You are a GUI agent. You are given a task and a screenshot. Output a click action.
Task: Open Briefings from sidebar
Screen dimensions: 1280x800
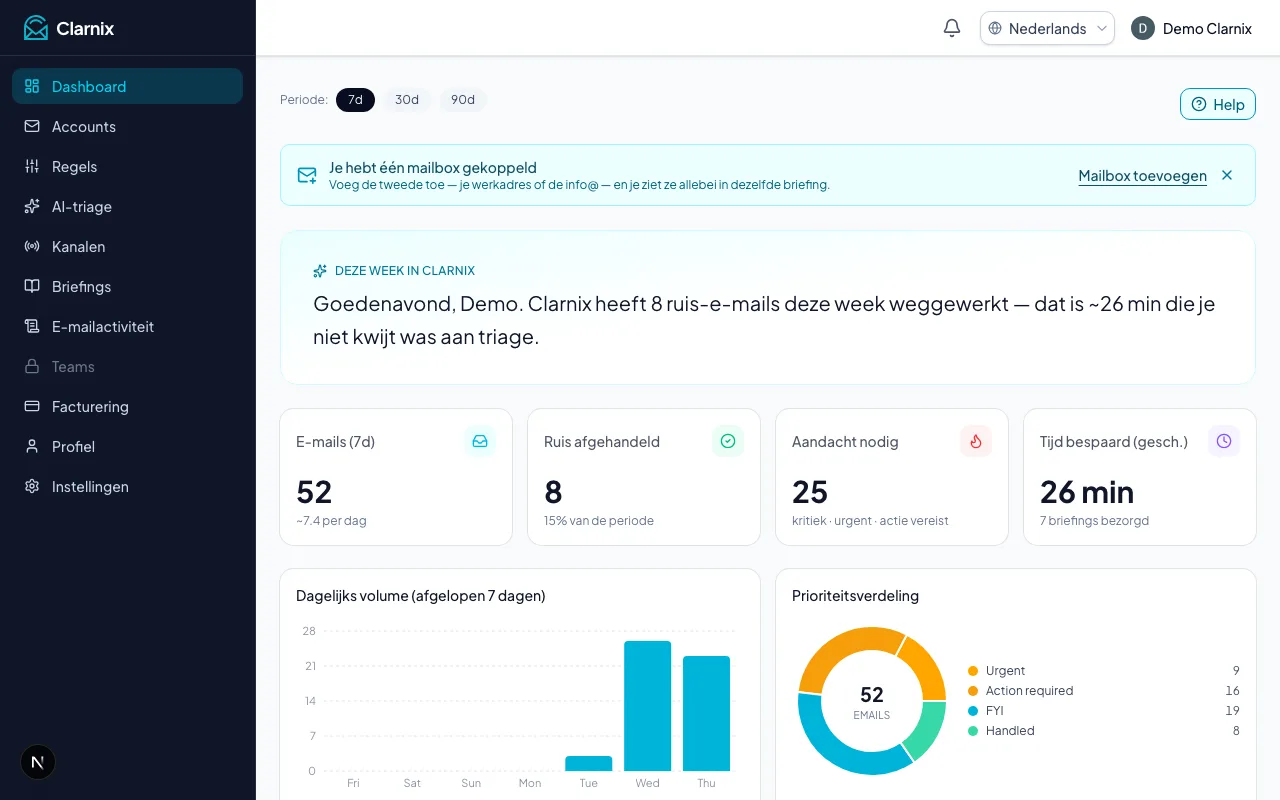tap(127, 286)
